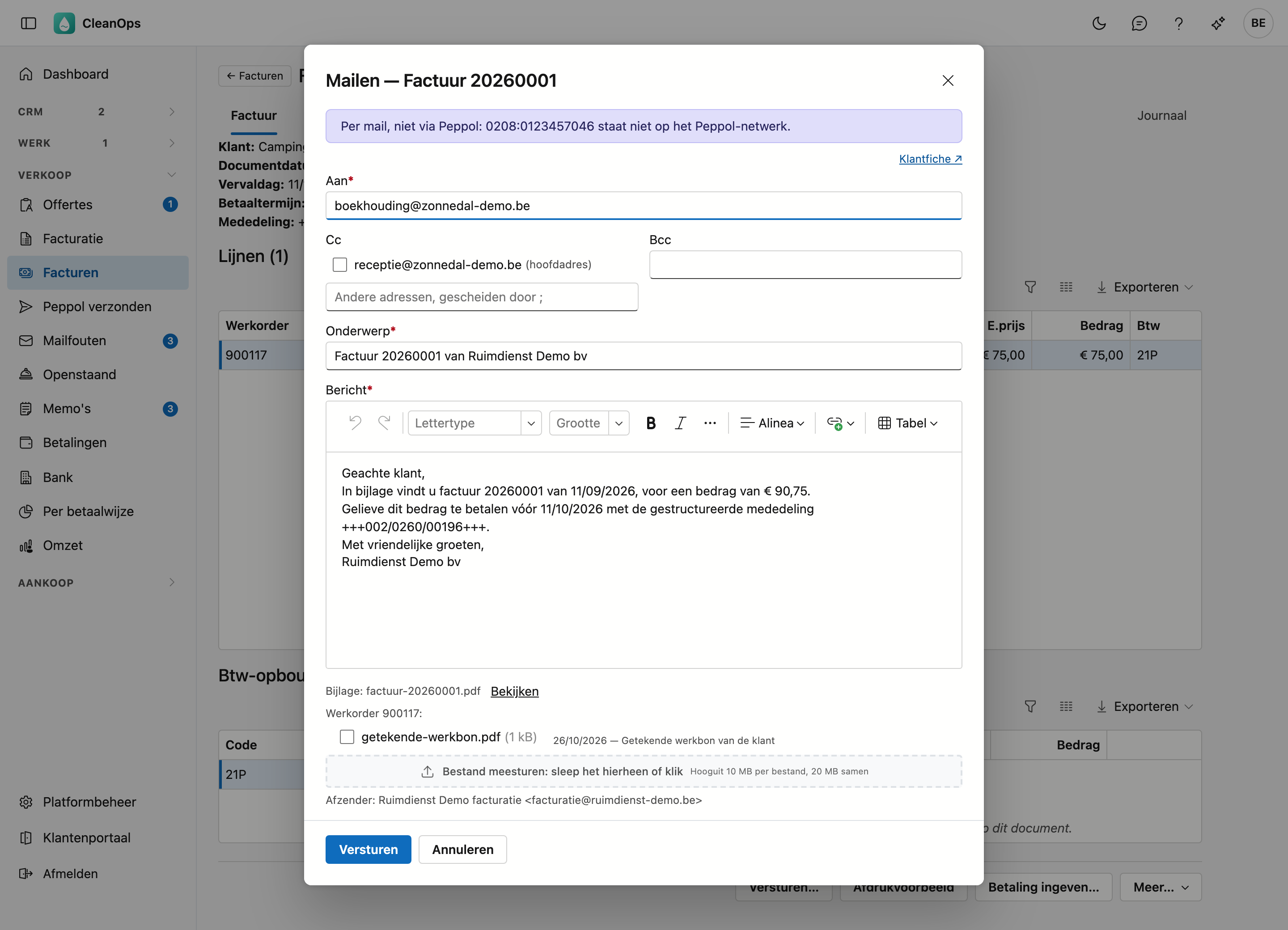
Task: Toggle italic formatting
Action: tap(680, 423)
